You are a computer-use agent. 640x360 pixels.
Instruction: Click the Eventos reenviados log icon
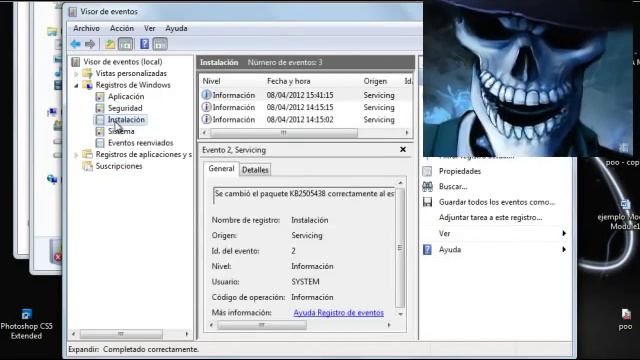click(x=100, y=143)
